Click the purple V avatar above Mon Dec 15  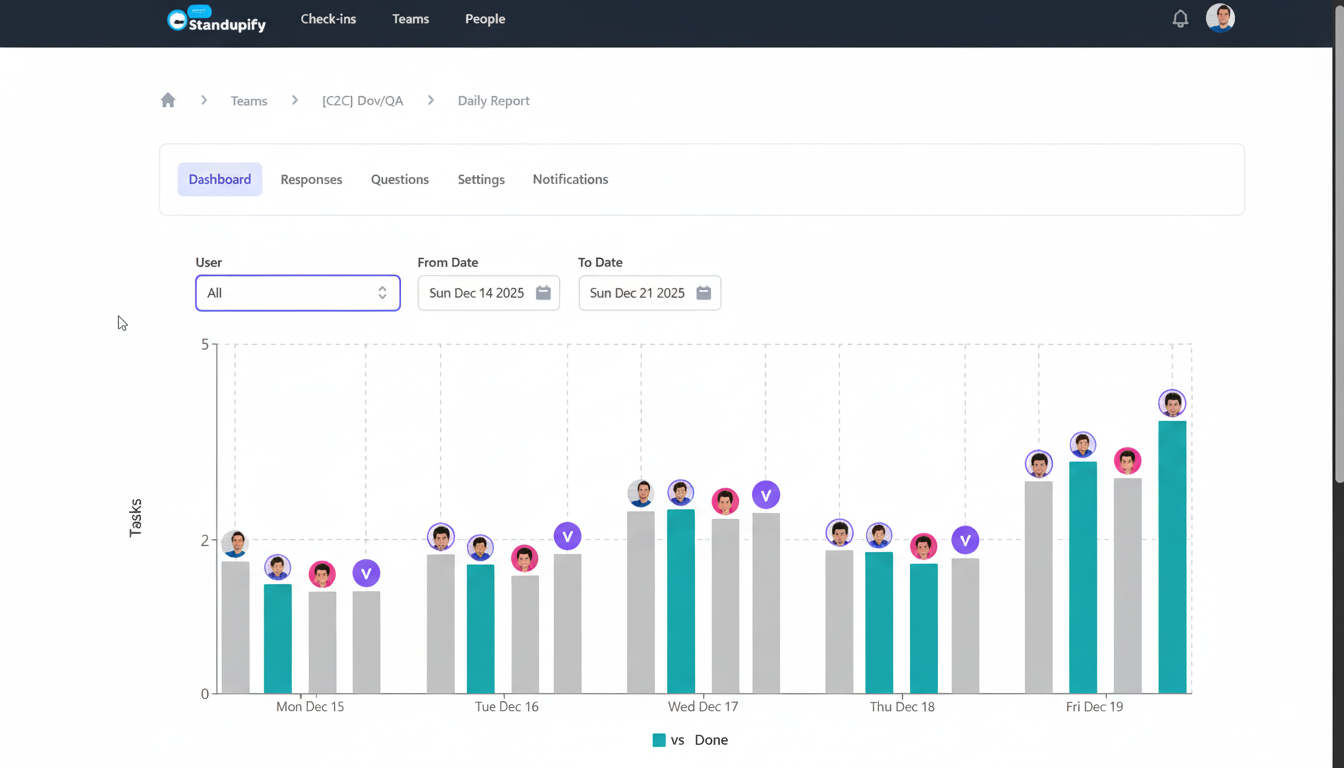(366, 572)
